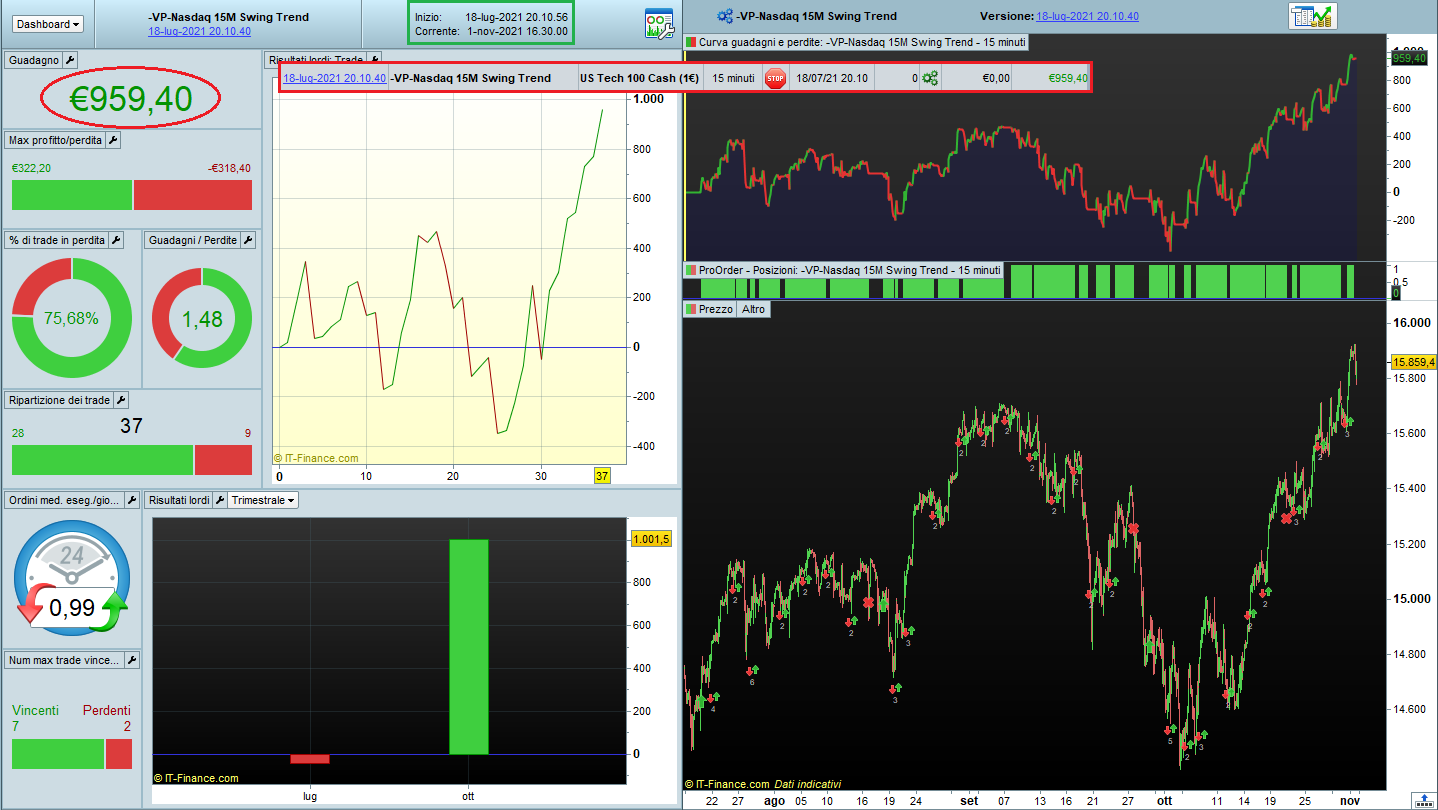Image resolution: width=1438 pixels, height=810 pixels.
Task: Click the yellow 37 marker on trade axis
Action: (602, 476)
